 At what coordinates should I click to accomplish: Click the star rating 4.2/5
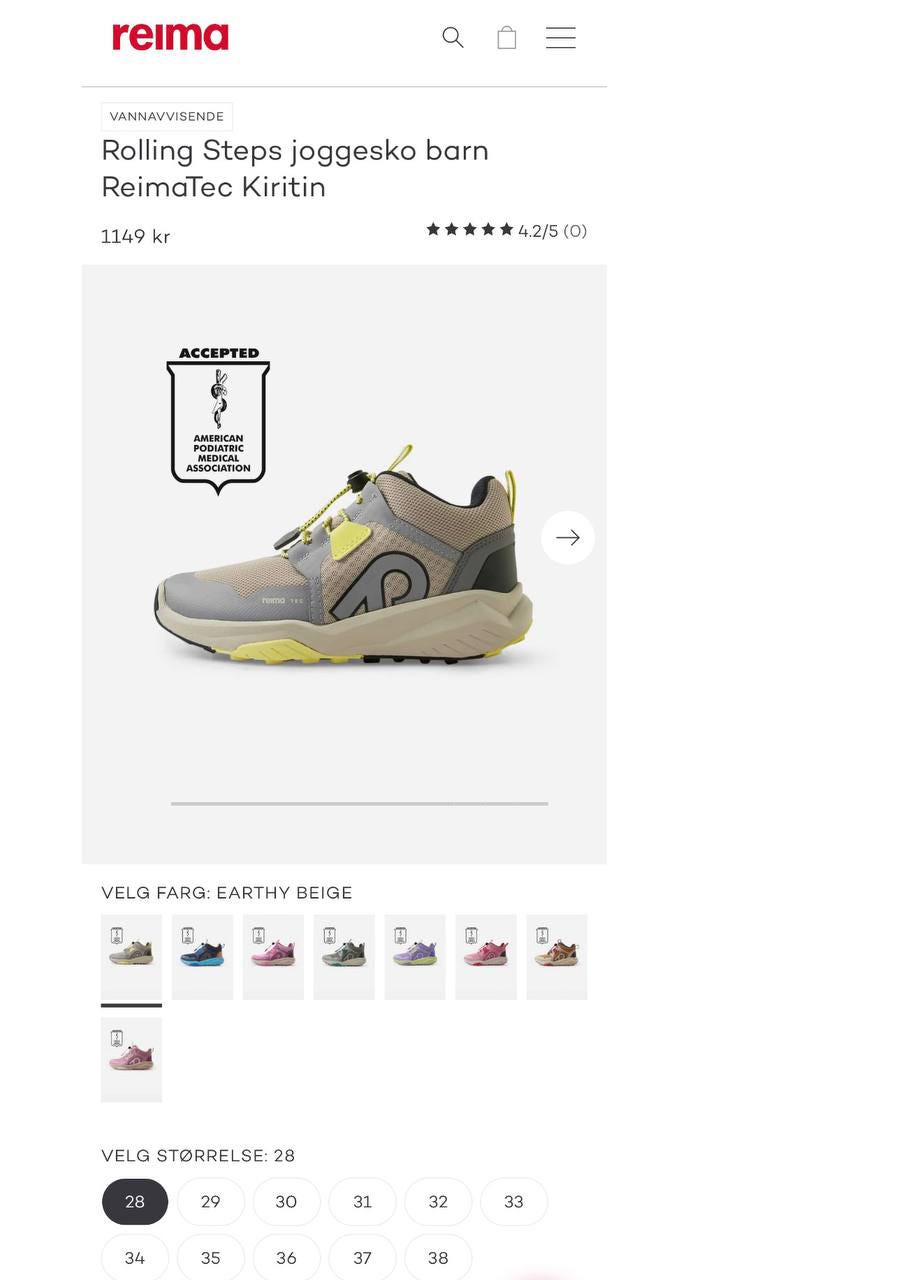point(506,231)
